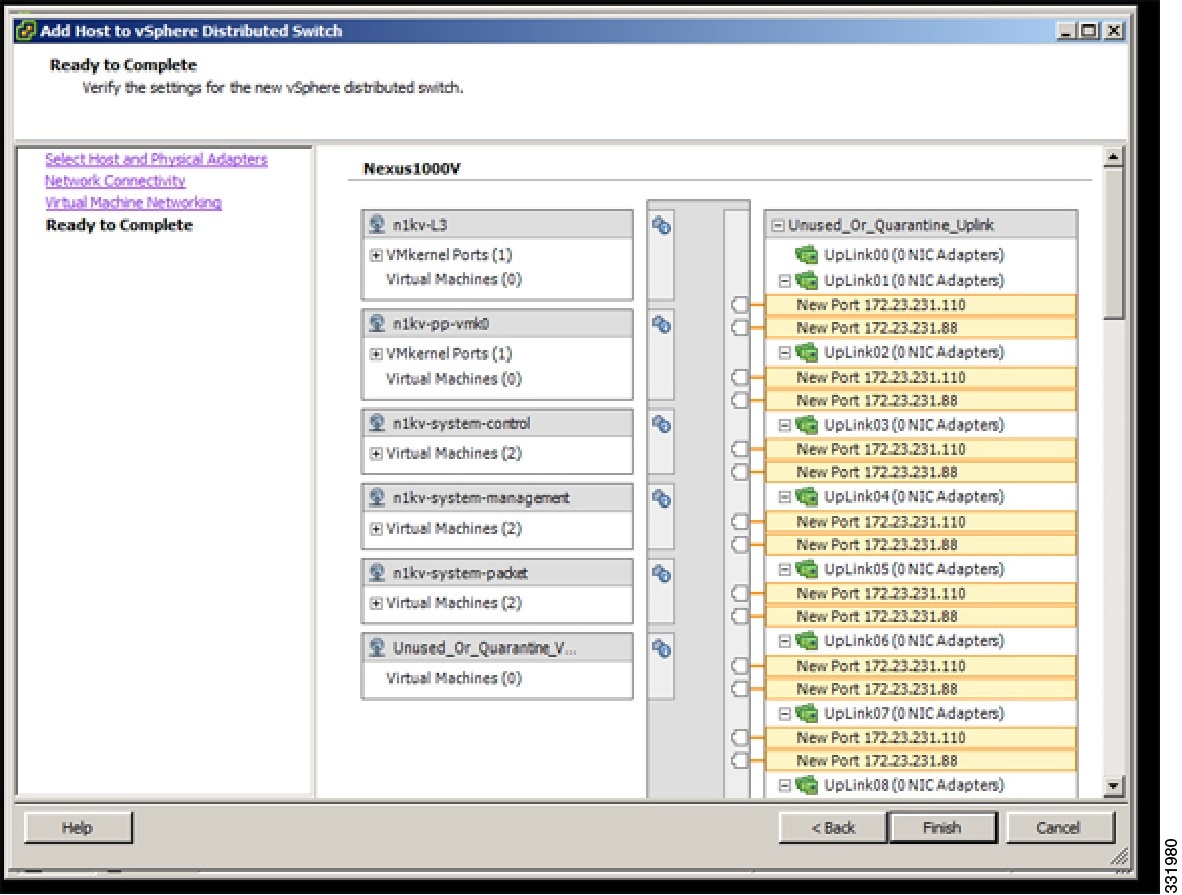The height and width of the screenshot is (895, 1182).
Task: Click the port connector for UpLink01 172.23.231.110
Action: coord(740,305)
